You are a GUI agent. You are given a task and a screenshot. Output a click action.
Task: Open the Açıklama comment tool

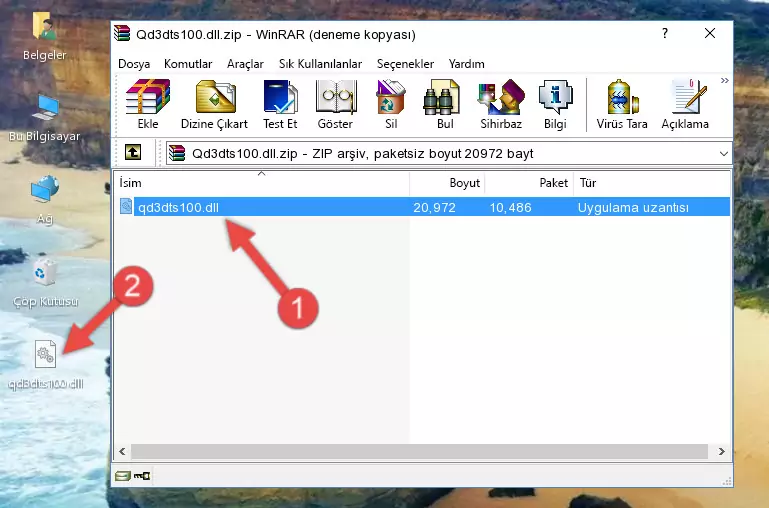coord(685,104)
